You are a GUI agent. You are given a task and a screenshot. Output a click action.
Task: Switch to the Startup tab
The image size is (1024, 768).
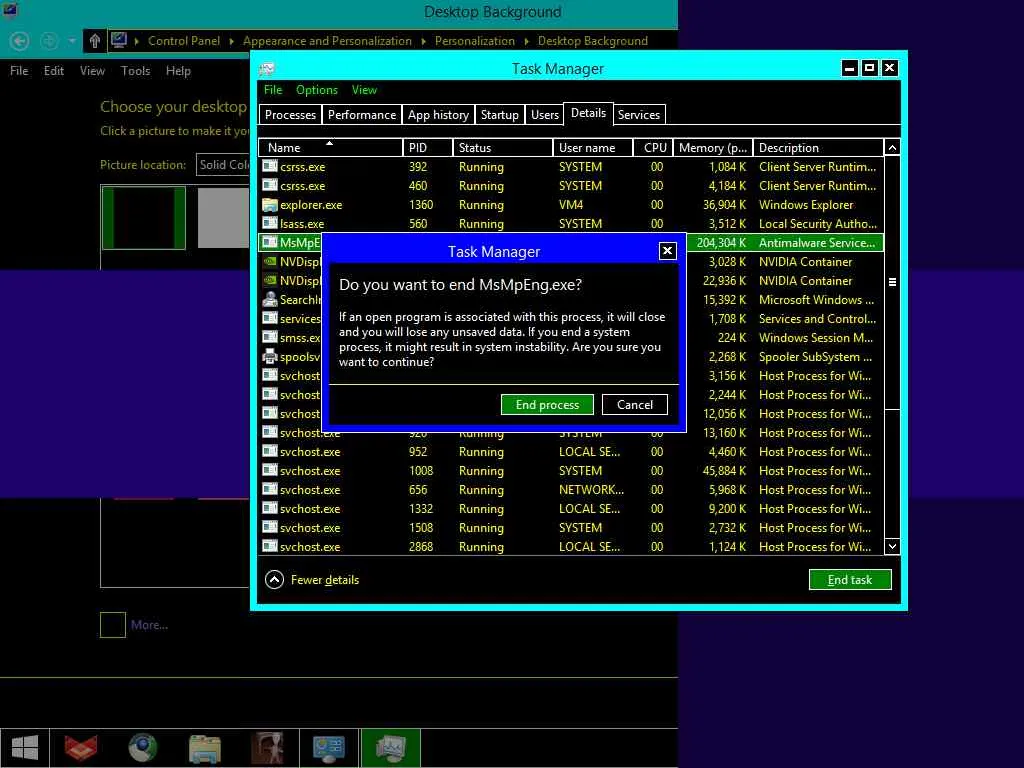pos(500,114)
